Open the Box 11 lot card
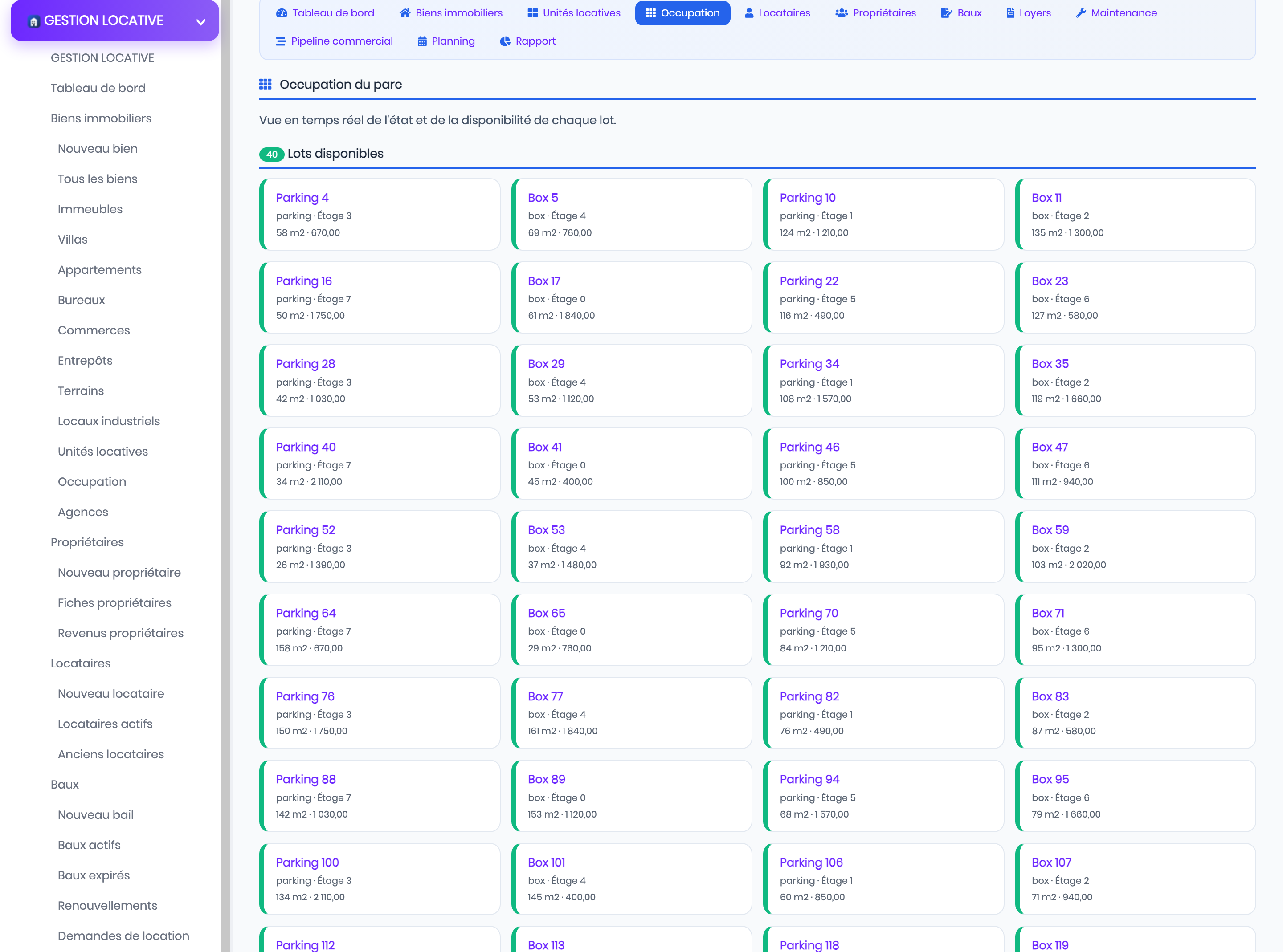The height and width of the screenshot is (952, 1283). click(1136, 214)
